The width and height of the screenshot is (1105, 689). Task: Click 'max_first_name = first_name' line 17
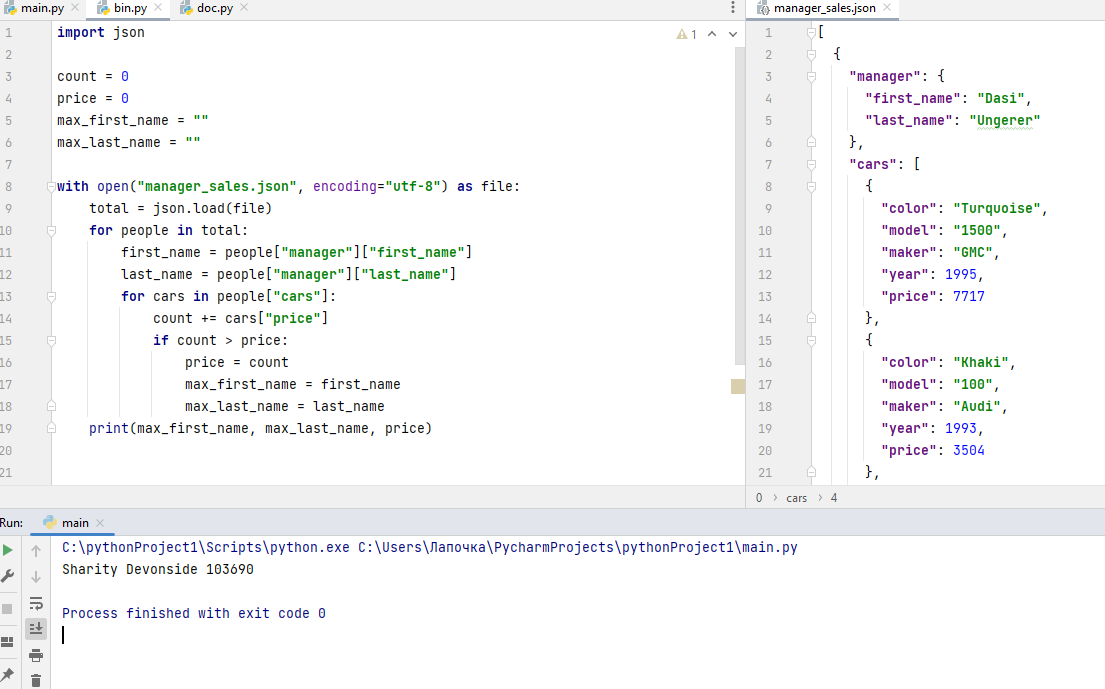tap(292, 385)
